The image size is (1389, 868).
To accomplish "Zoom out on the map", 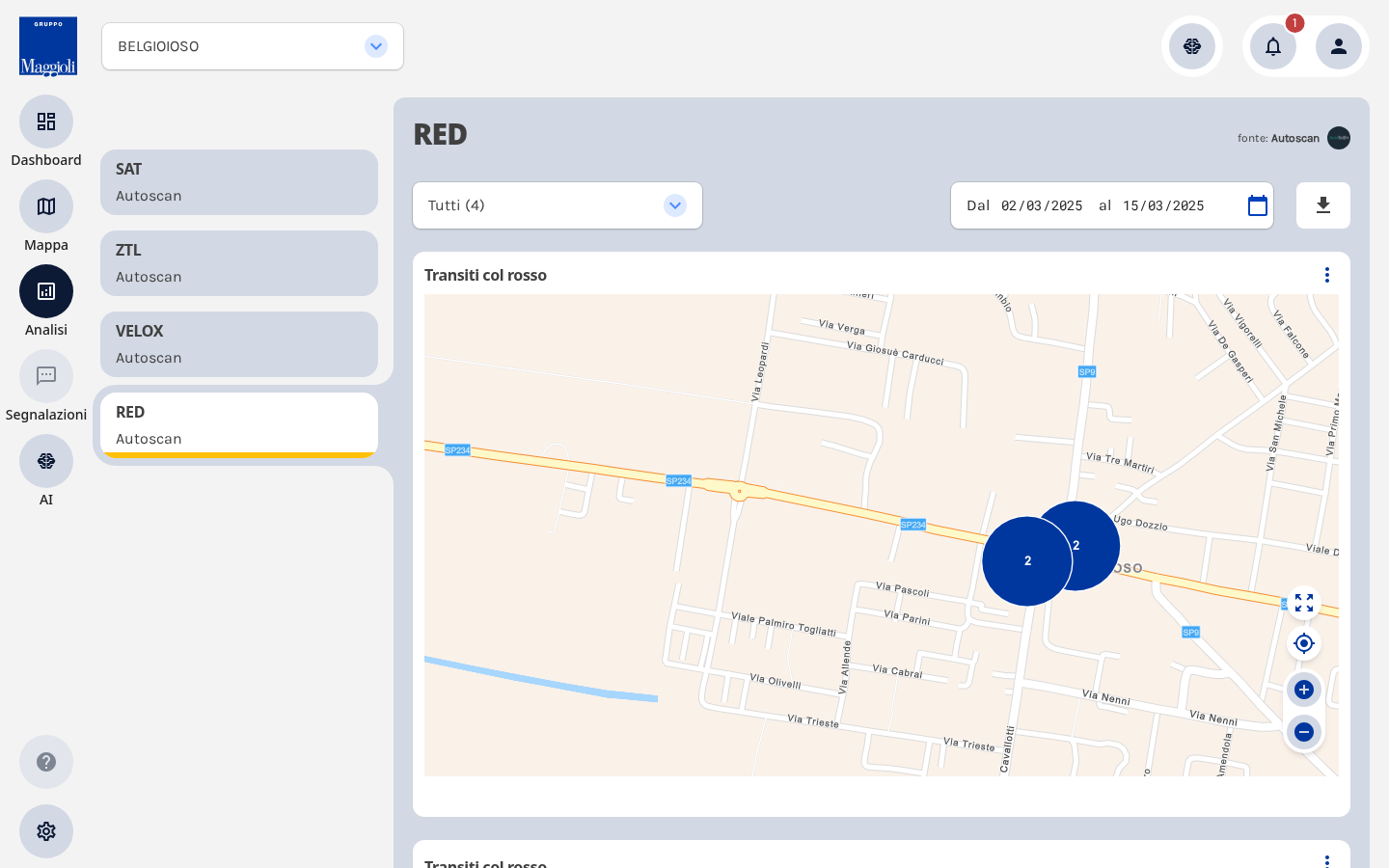I will click(x=1304, y=732).
